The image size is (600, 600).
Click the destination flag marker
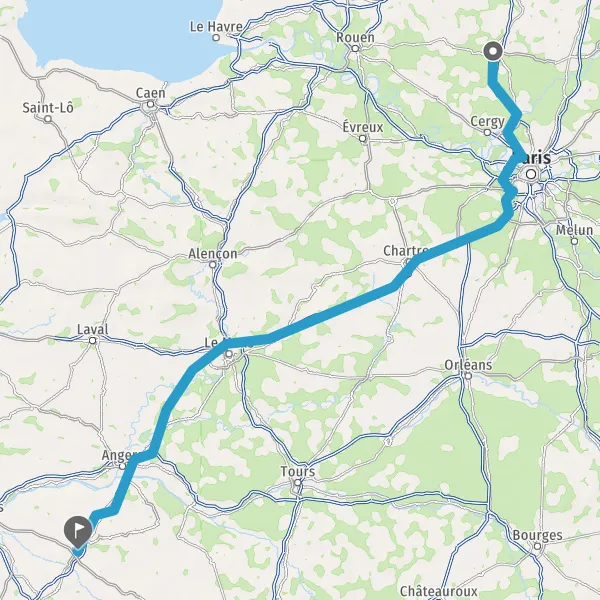(78, 532)
